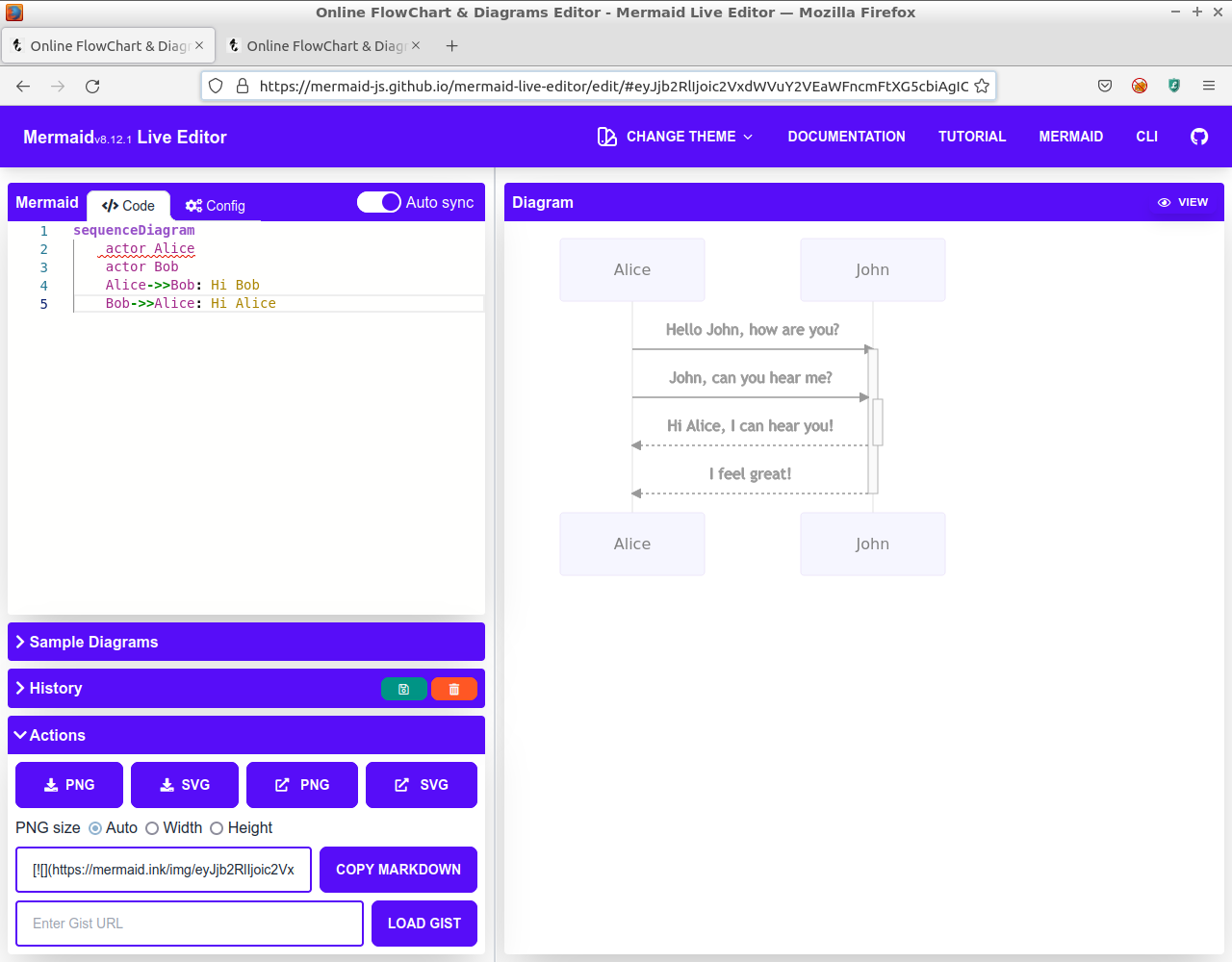Click the browser address bar URL
This screenshot has height=962, width=1232.
[614, 86]
